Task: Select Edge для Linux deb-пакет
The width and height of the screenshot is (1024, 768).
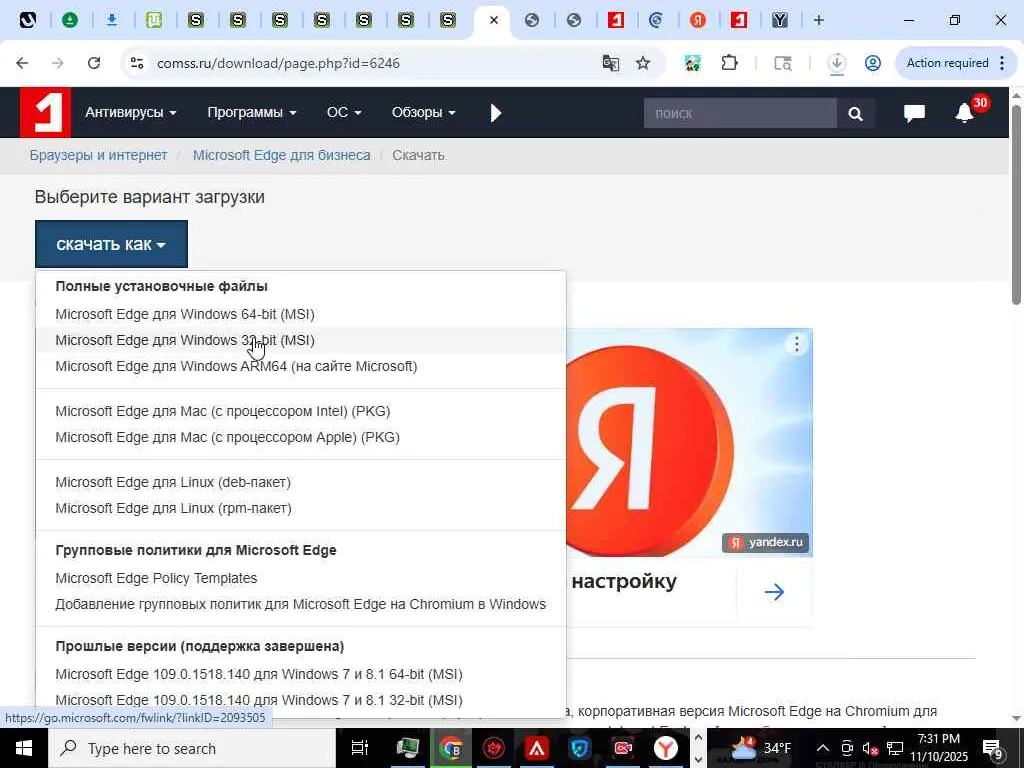Action: pyautogui.click(x=173, y=483)
